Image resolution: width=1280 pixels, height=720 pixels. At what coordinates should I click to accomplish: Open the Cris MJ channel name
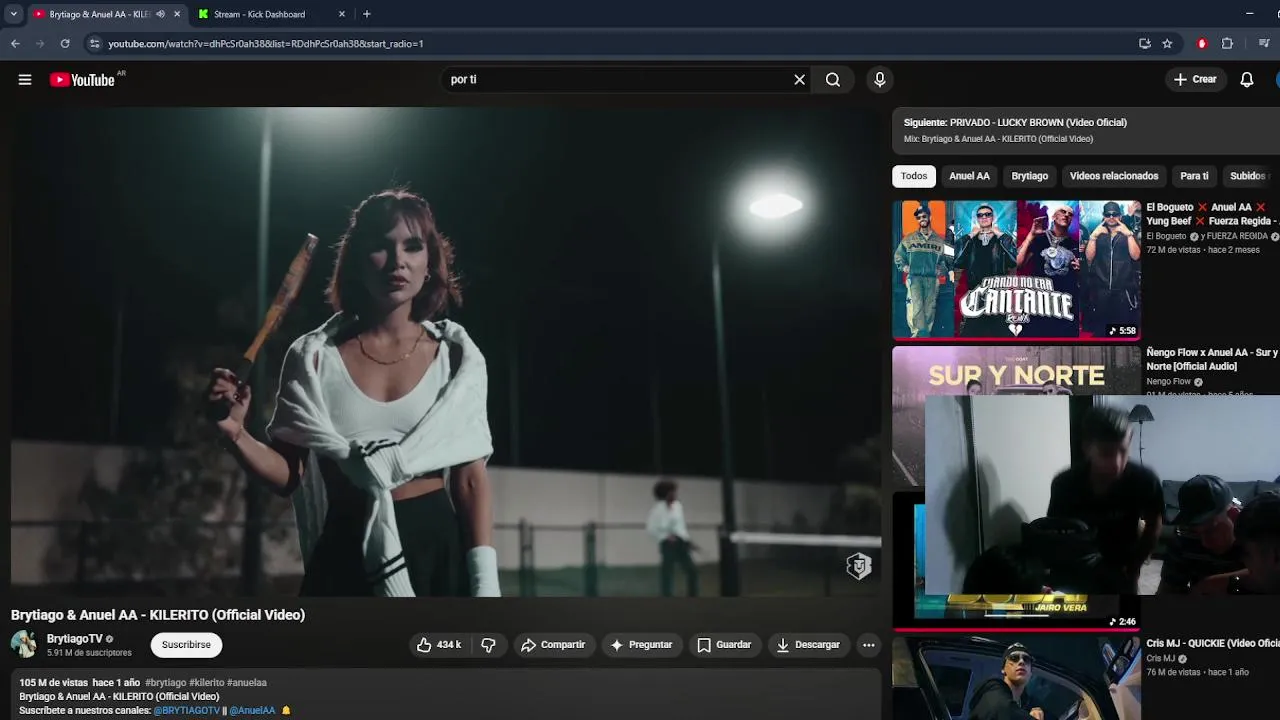click(1161, 659)
